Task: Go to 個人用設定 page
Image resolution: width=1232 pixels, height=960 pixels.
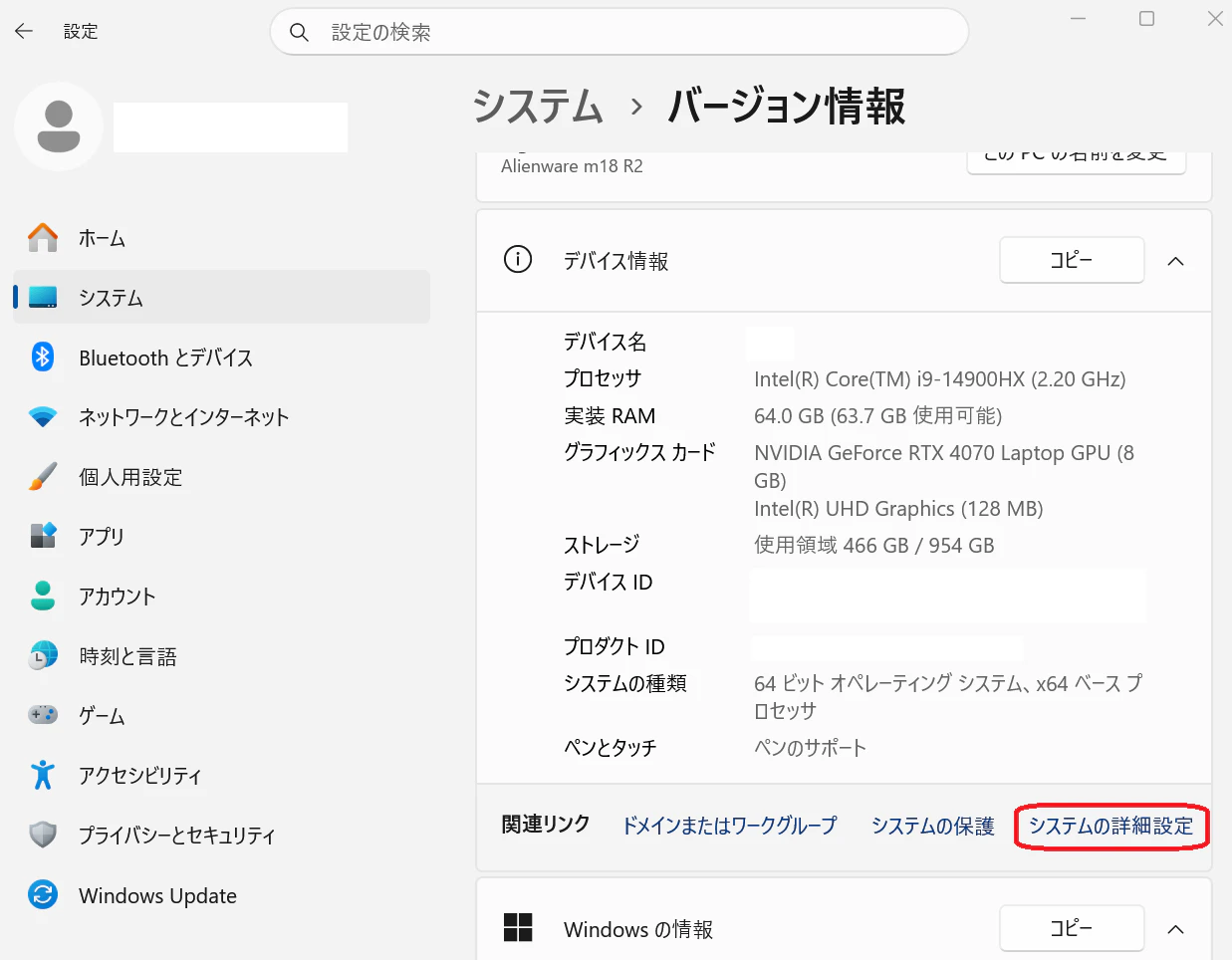Action: [x=221, y=477]
